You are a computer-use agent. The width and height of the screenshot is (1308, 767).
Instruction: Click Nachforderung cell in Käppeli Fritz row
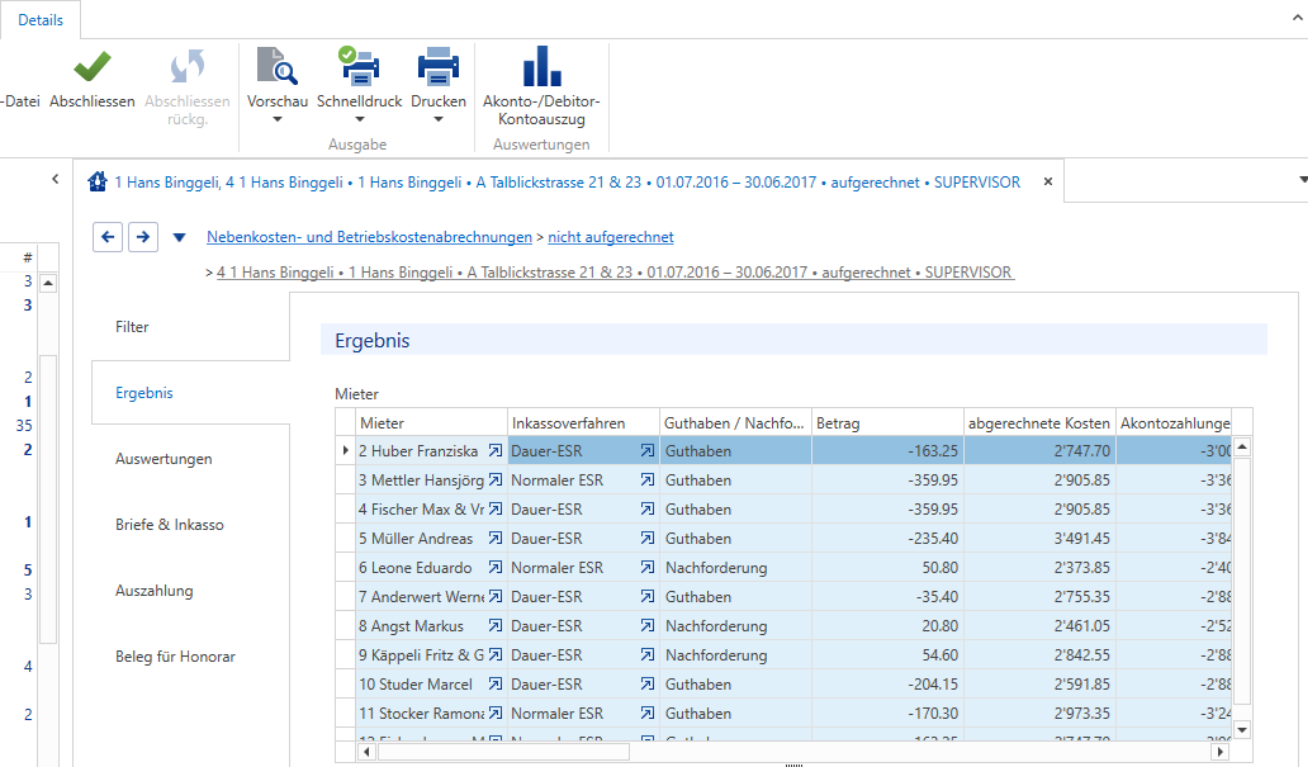[x=735, y=655]
